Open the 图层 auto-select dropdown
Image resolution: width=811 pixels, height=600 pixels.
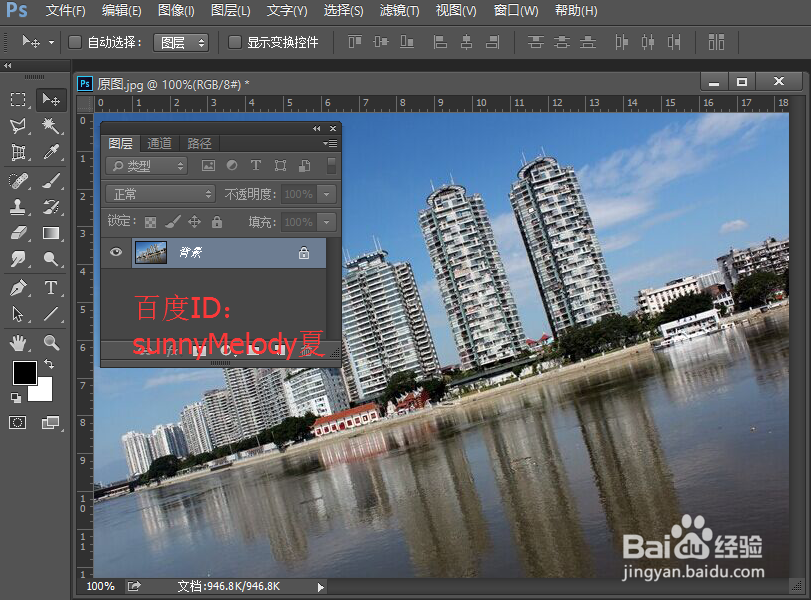[181, 42]
